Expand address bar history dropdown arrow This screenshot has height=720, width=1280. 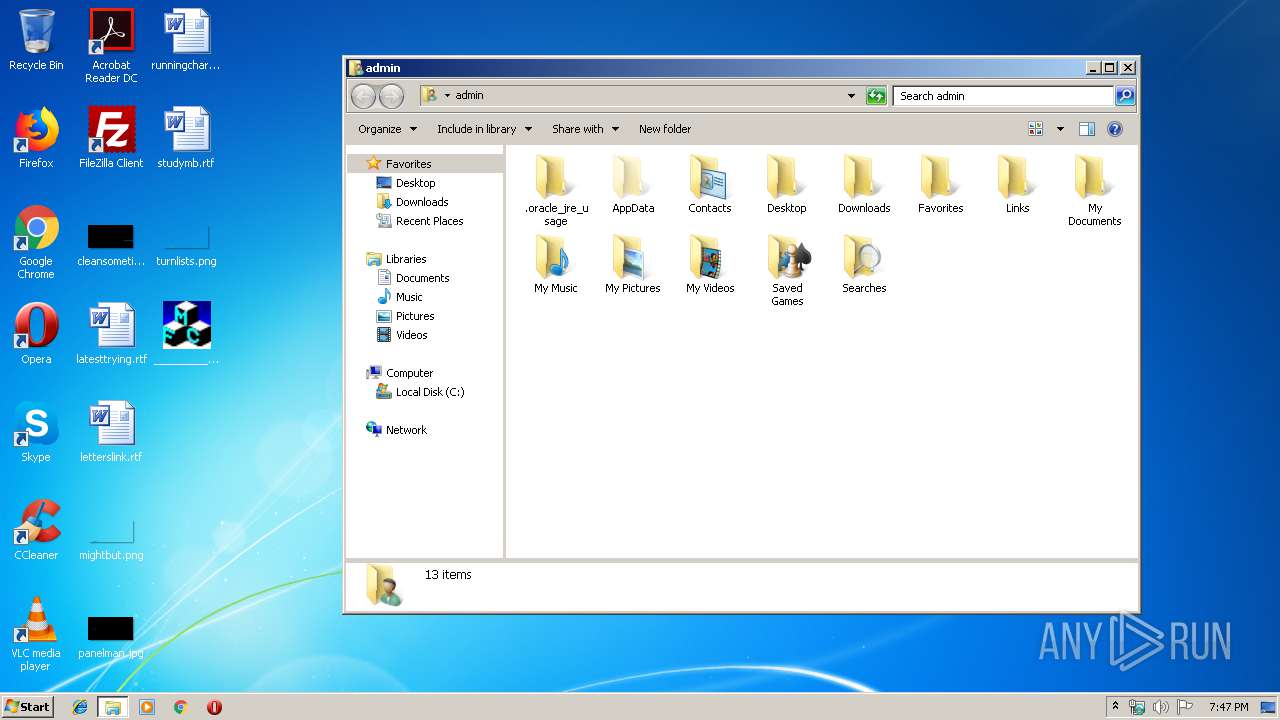click(x=851, y=96)
